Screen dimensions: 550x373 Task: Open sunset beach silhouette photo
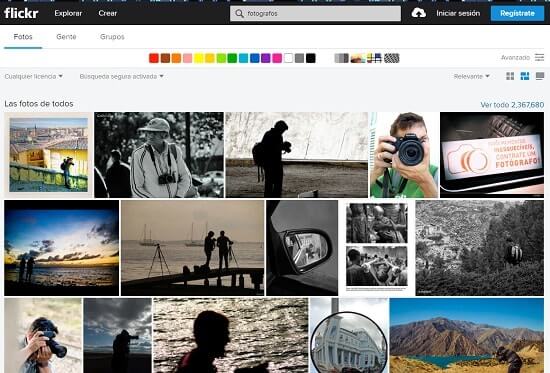tap(62, 248)
